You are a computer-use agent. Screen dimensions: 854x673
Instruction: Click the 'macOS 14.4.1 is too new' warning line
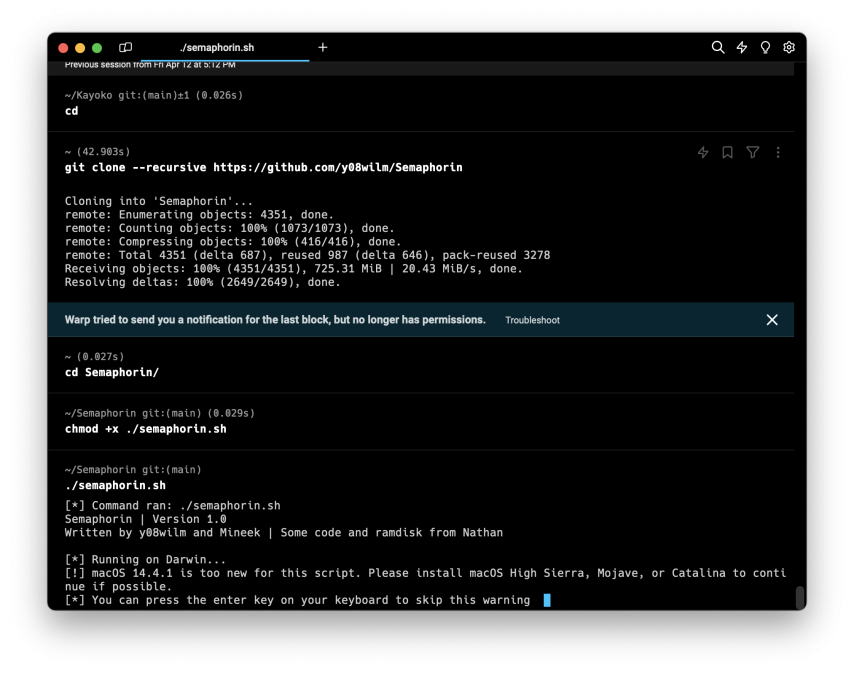[x=425, y=579]
